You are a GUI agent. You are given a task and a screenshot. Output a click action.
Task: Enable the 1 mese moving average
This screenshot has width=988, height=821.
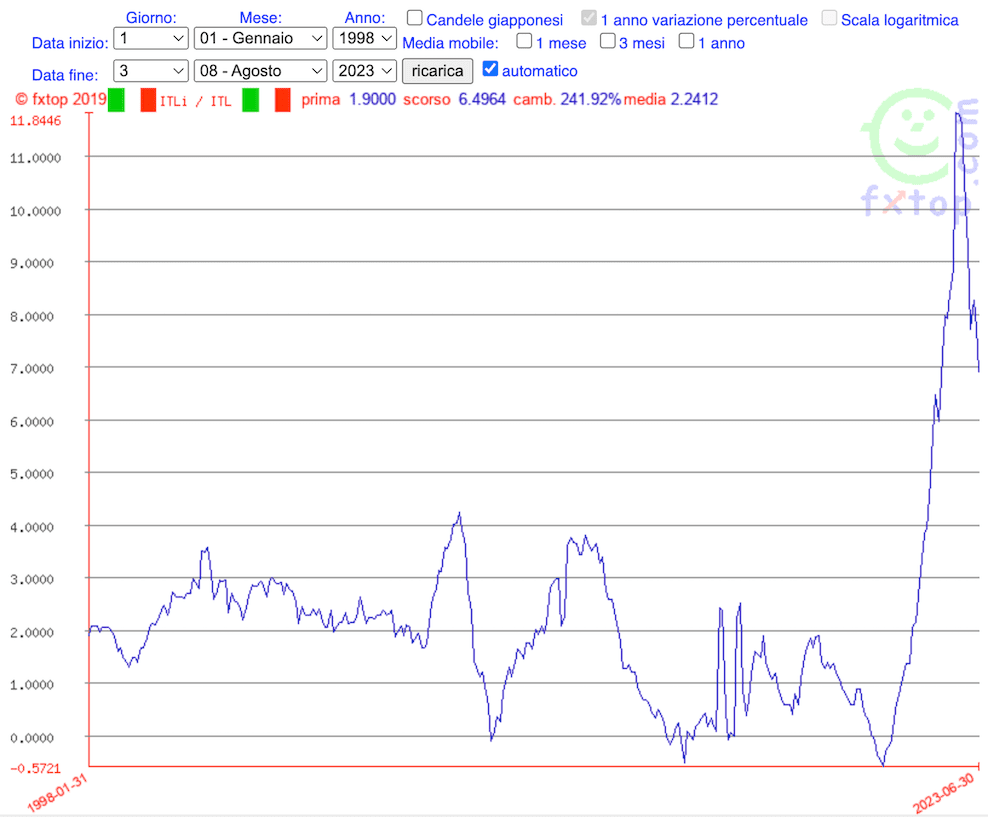pyautogui.click(x=524, y=42)
